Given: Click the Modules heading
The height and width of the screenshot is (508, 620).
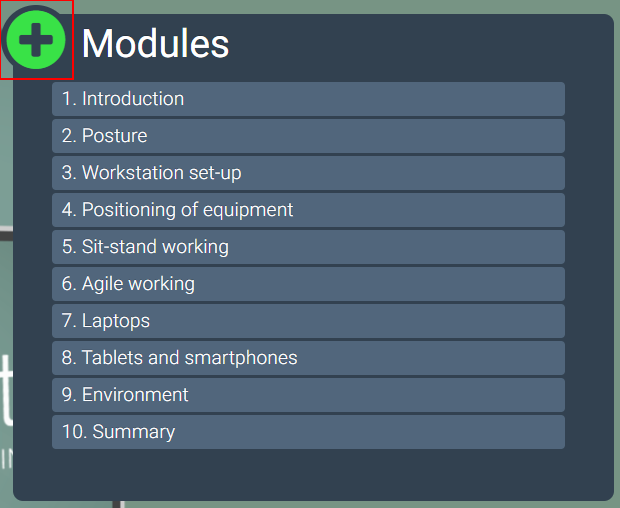Looking at the screenshot, I should coord(155,43).
